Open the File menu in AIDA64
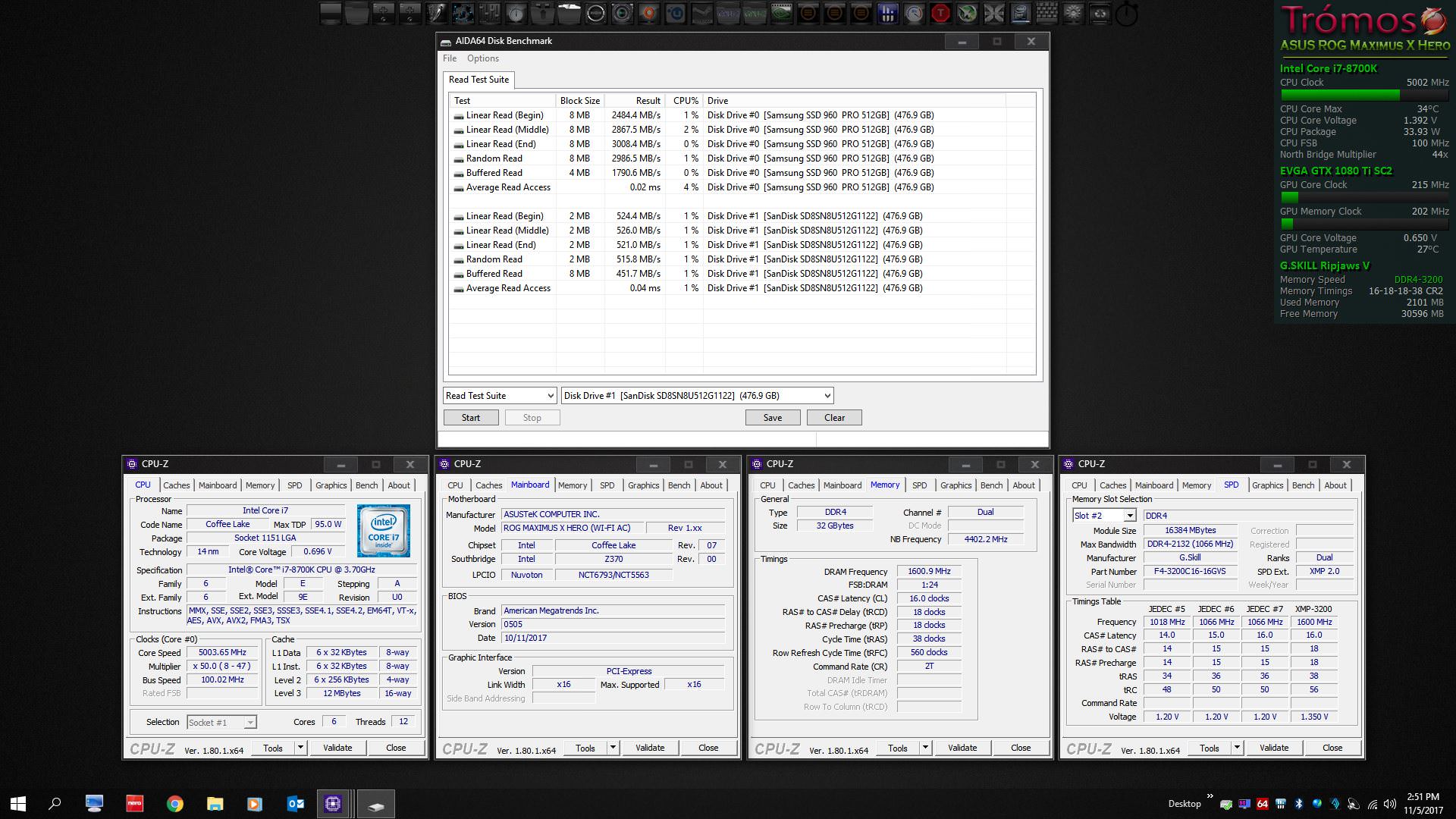The image size is (1456, 819). coord(450,58)
